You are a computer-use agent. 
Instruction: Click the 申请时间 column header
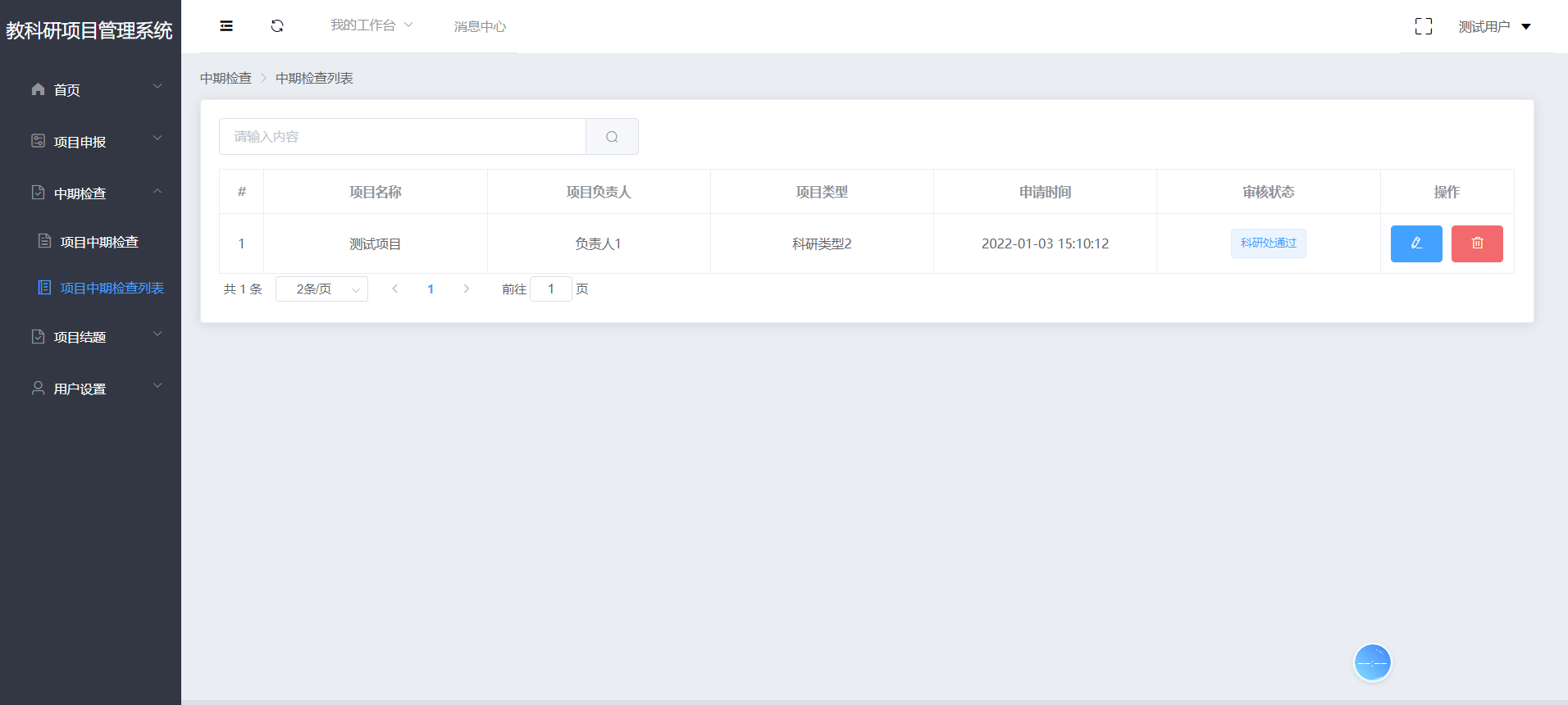[1045, 192]
